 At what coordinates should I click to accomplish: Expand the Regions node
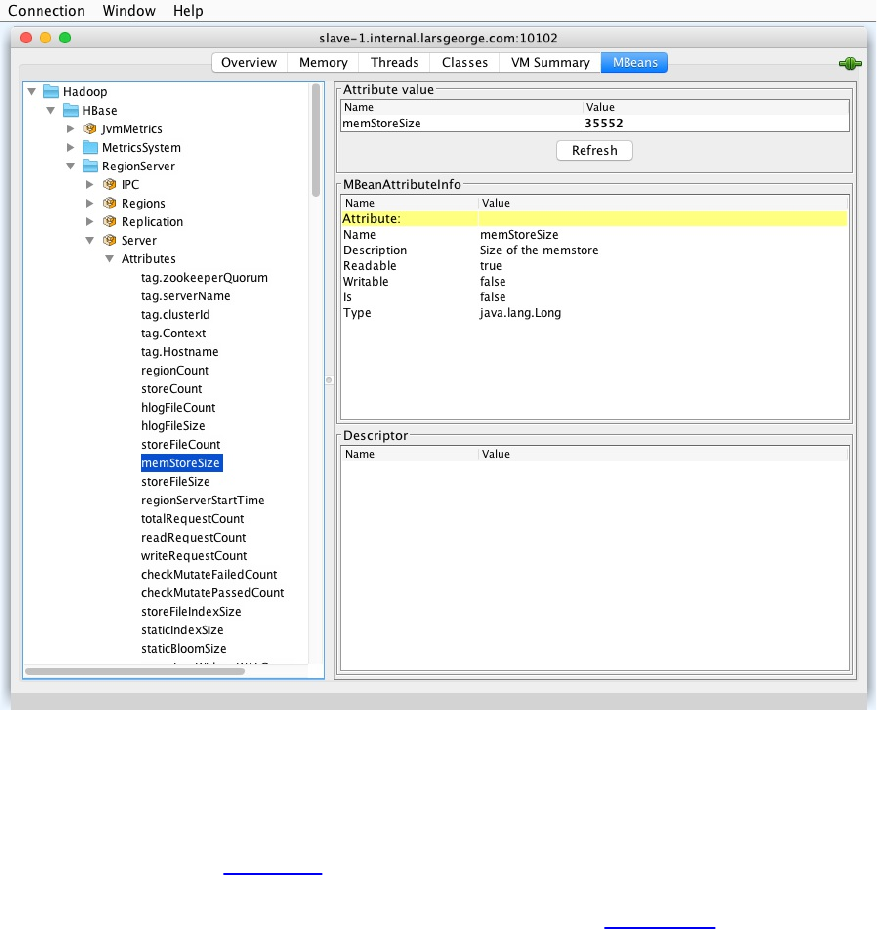point(89,203)
